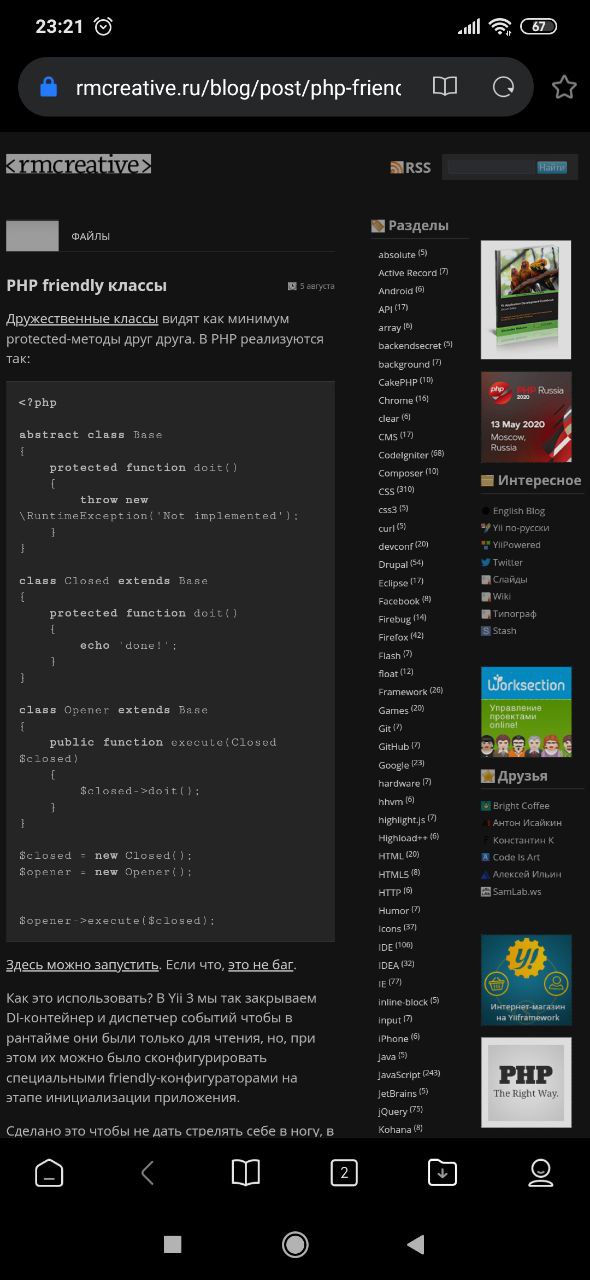Open the CodeIgniter category

(x=403, y=454)
